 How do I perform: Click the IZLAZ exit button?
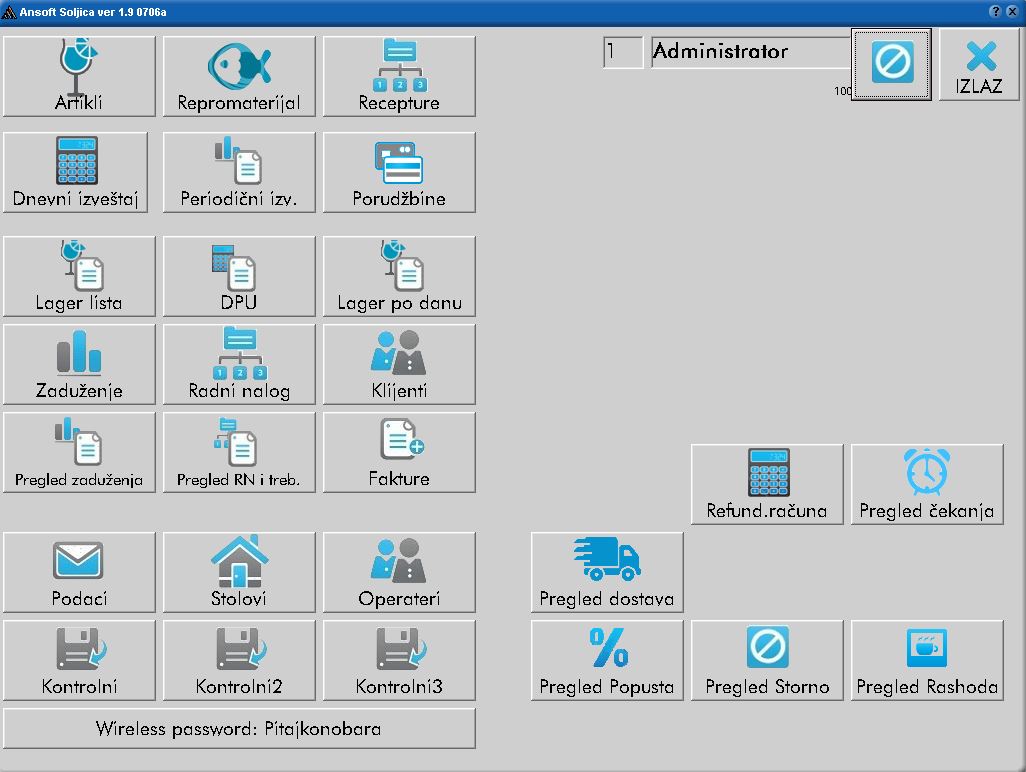pos(979,65)
